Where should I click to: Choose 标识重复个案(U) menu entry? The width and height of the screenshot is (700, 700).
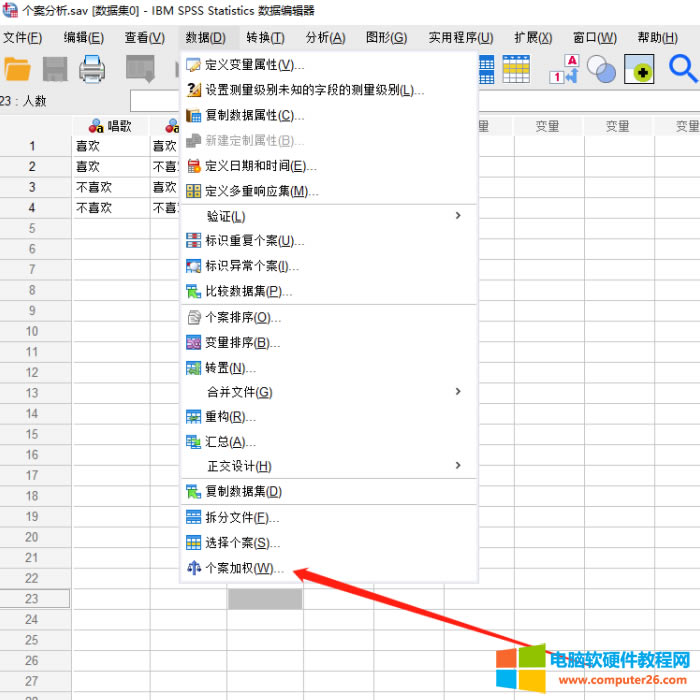coord(329,241)
